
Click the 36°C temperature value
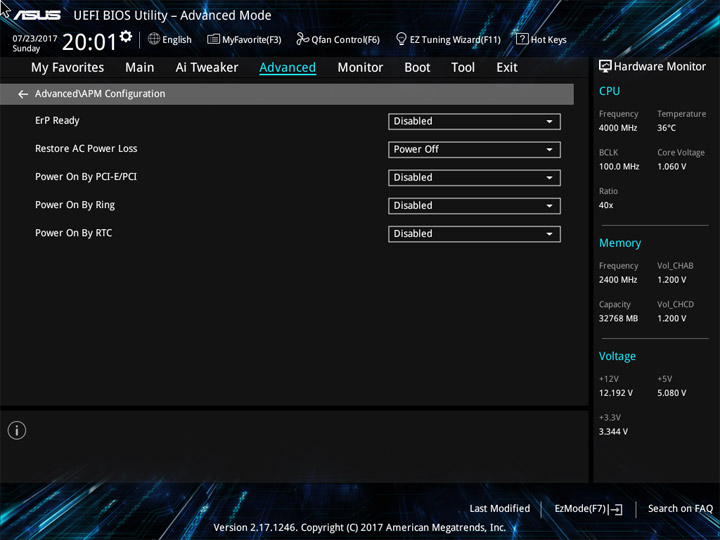pos(666,128)
